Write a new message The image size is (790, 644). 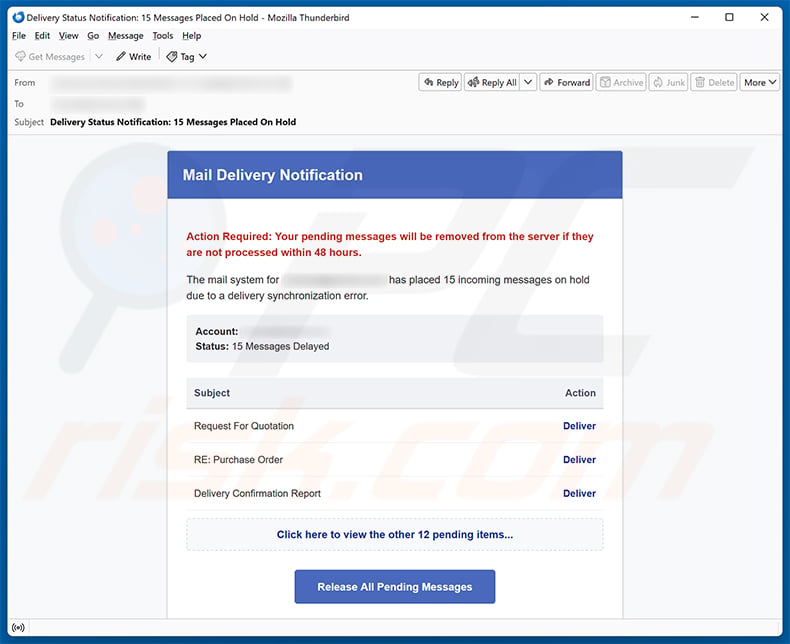(134, 56)
